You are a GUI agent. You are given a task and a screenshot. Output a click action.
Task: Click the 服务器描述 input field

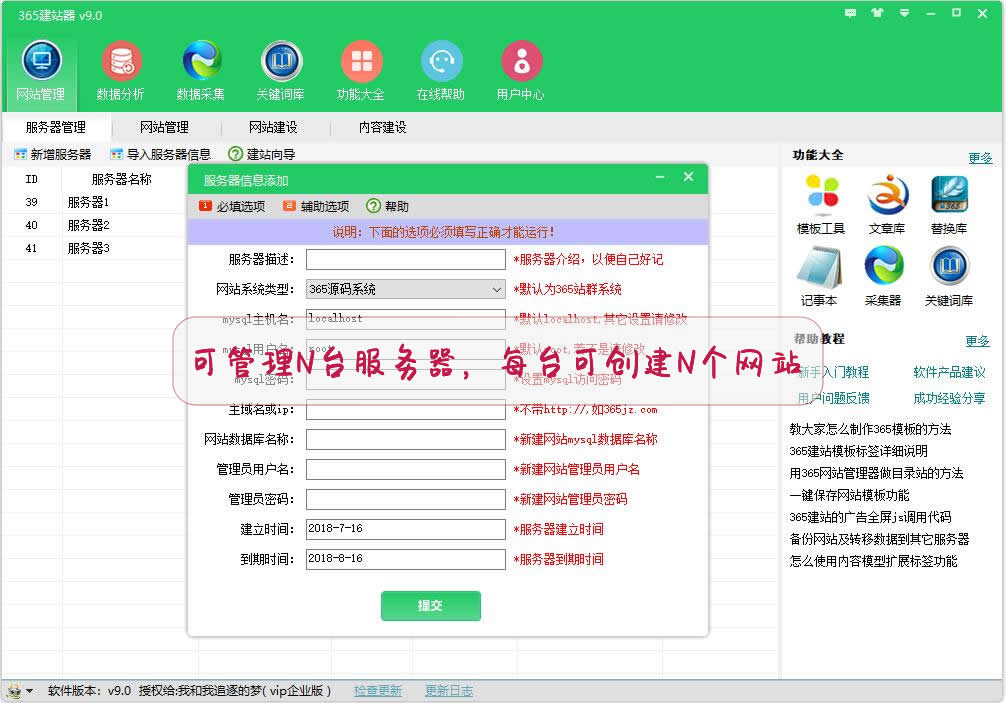coord(405,260)
